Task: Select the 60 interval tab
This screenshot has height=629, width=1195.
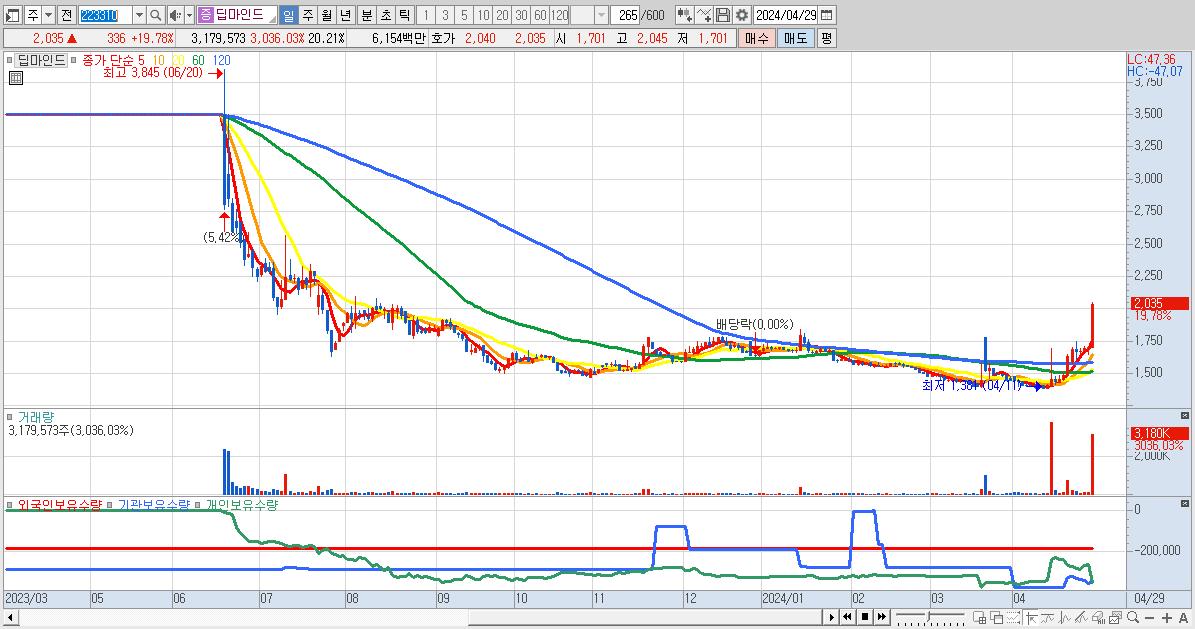Action: click(x=540, y=15)
